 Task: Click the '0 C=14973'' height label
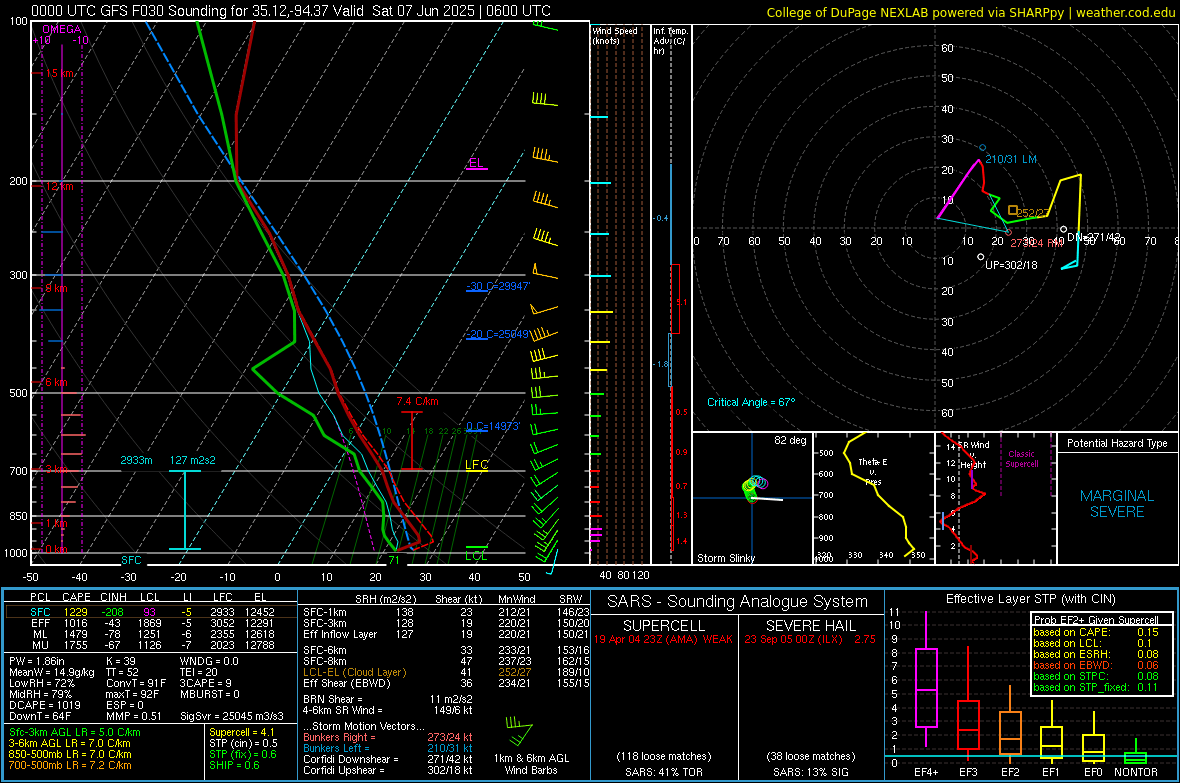(x=493, y=426)
